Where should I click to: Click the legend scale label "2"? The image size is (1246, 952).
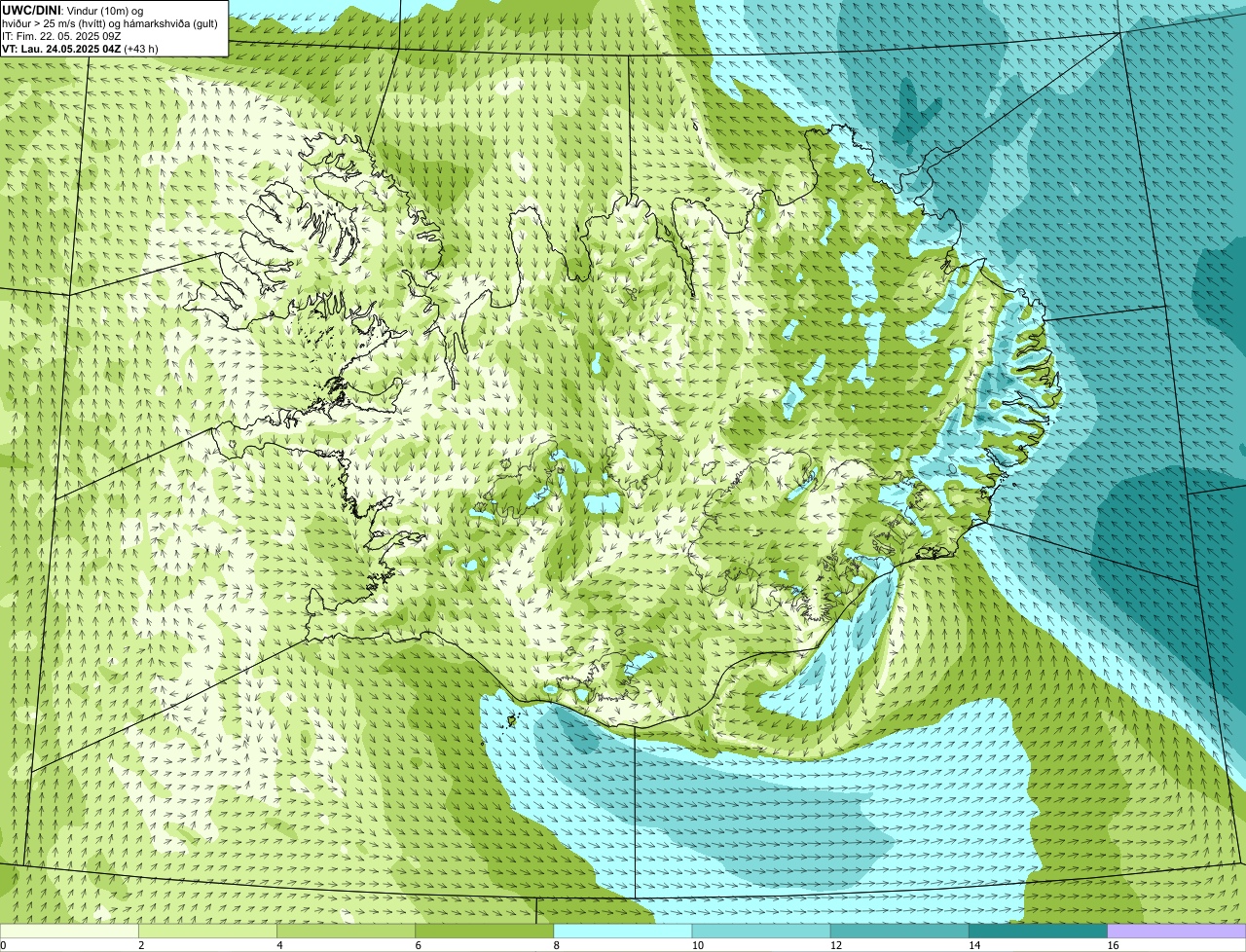click(141, 945)
